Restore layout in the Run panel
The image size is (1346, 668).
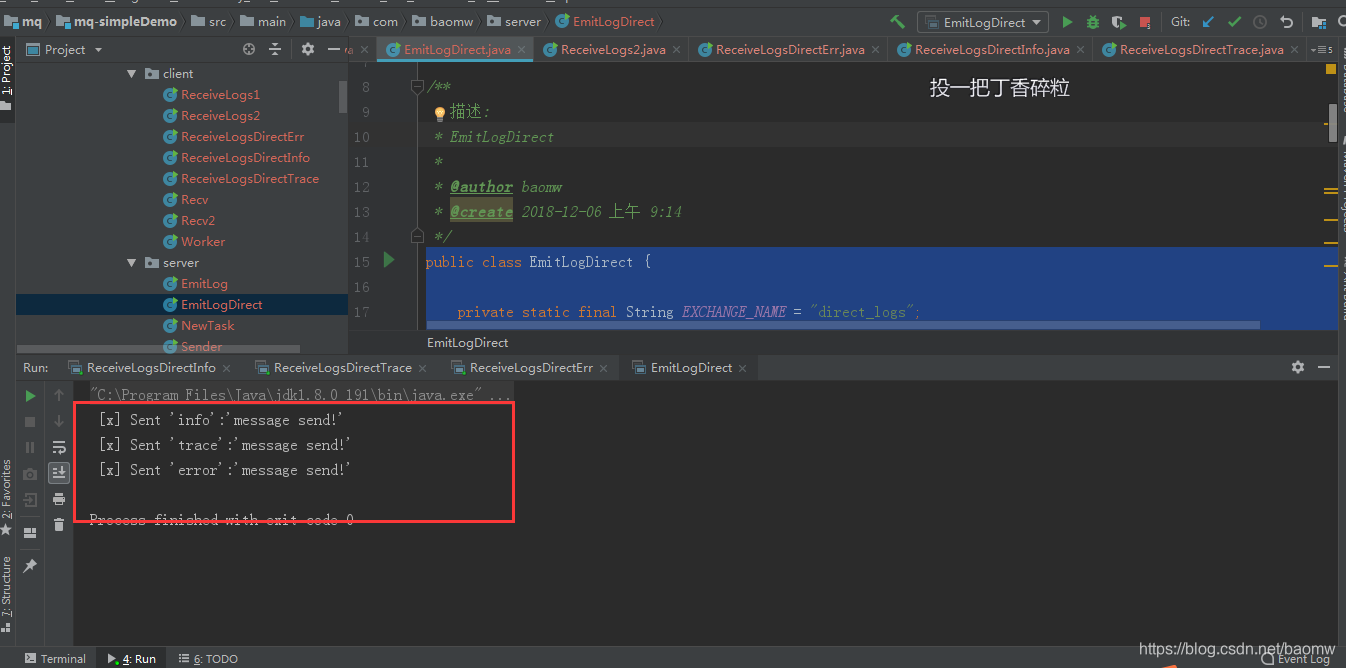[x=30, y=533]
